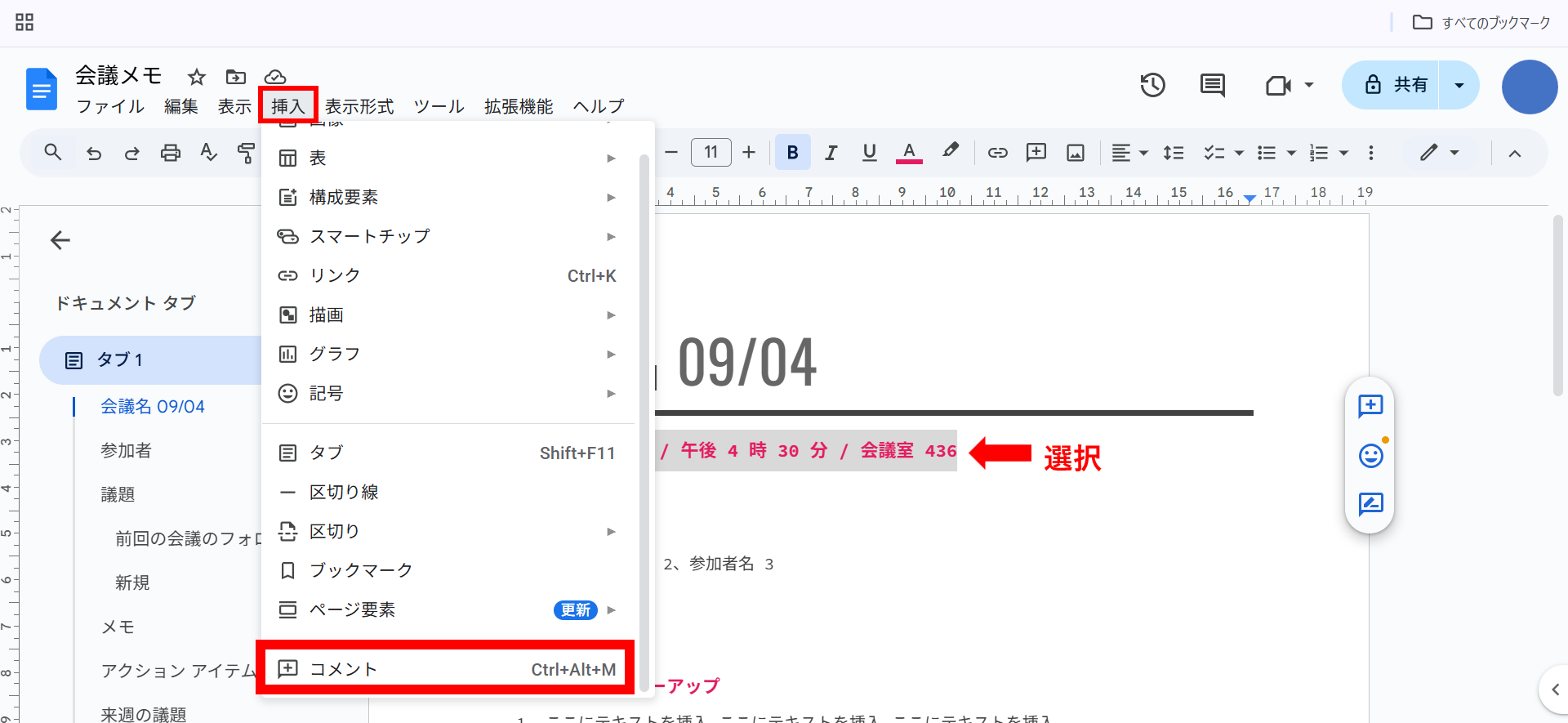Open the account avatar
The width and height of the screenshot is (1568, 723).
(1530, 87)
